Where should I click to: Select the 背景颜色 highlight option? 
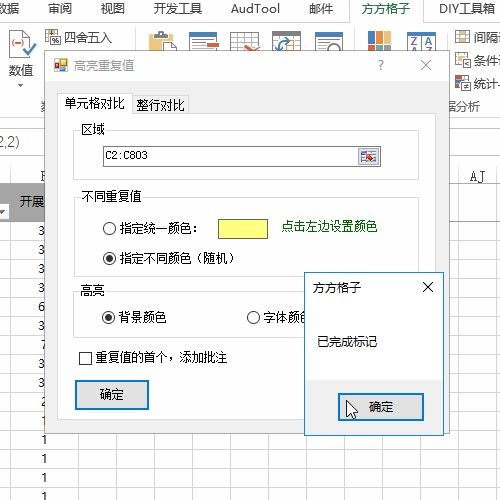(109, 317)
